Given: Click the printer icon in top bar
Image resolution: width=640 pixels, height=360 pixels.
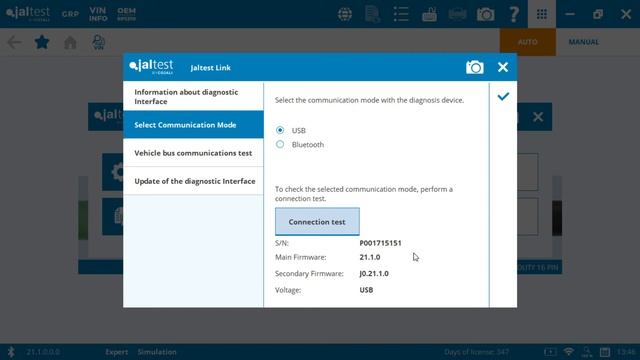Looking at the screenshot, I should click(457, 14).
